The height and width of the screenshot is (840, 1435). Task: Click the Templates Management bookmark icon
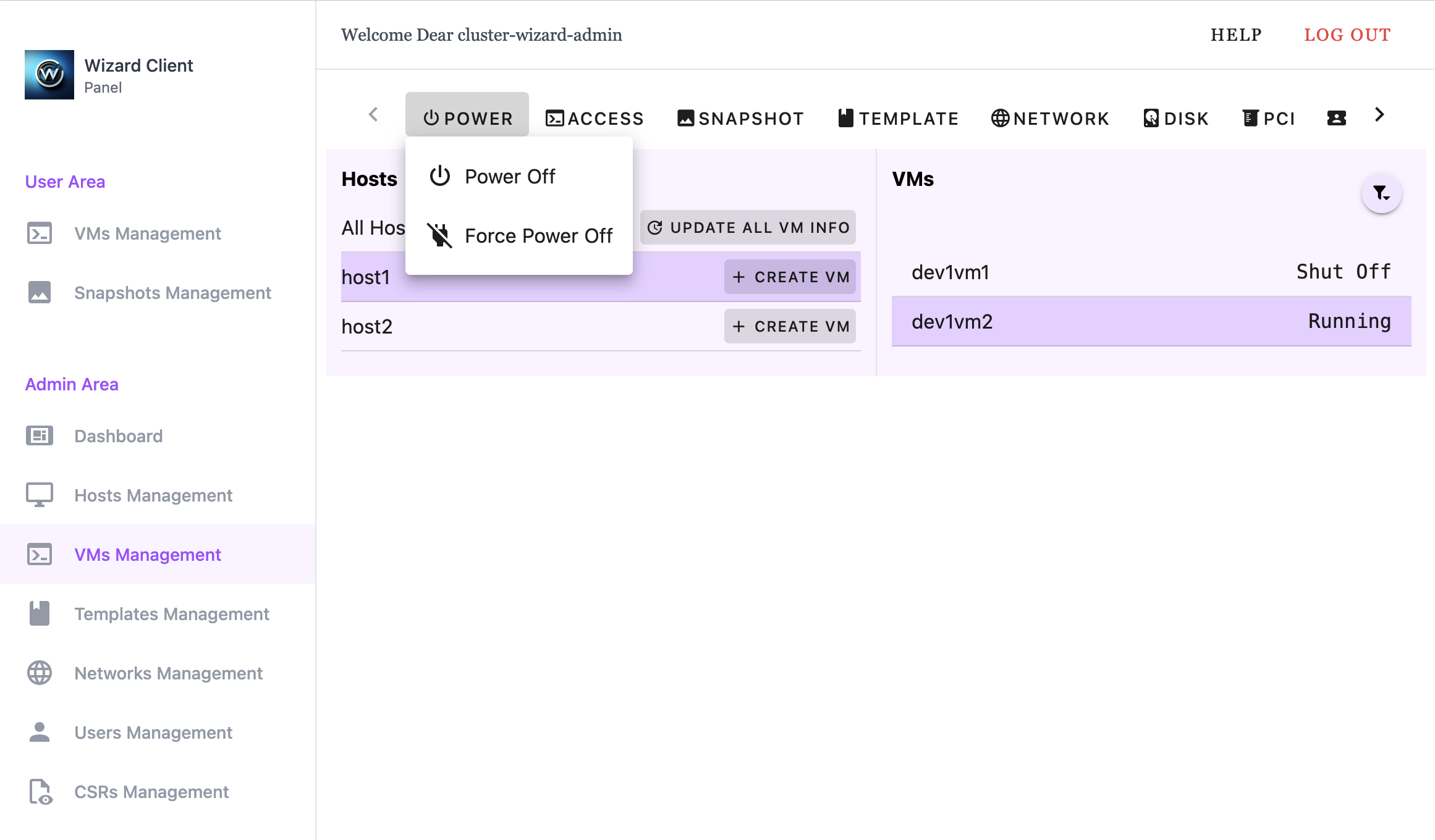[x=40, y=614]
